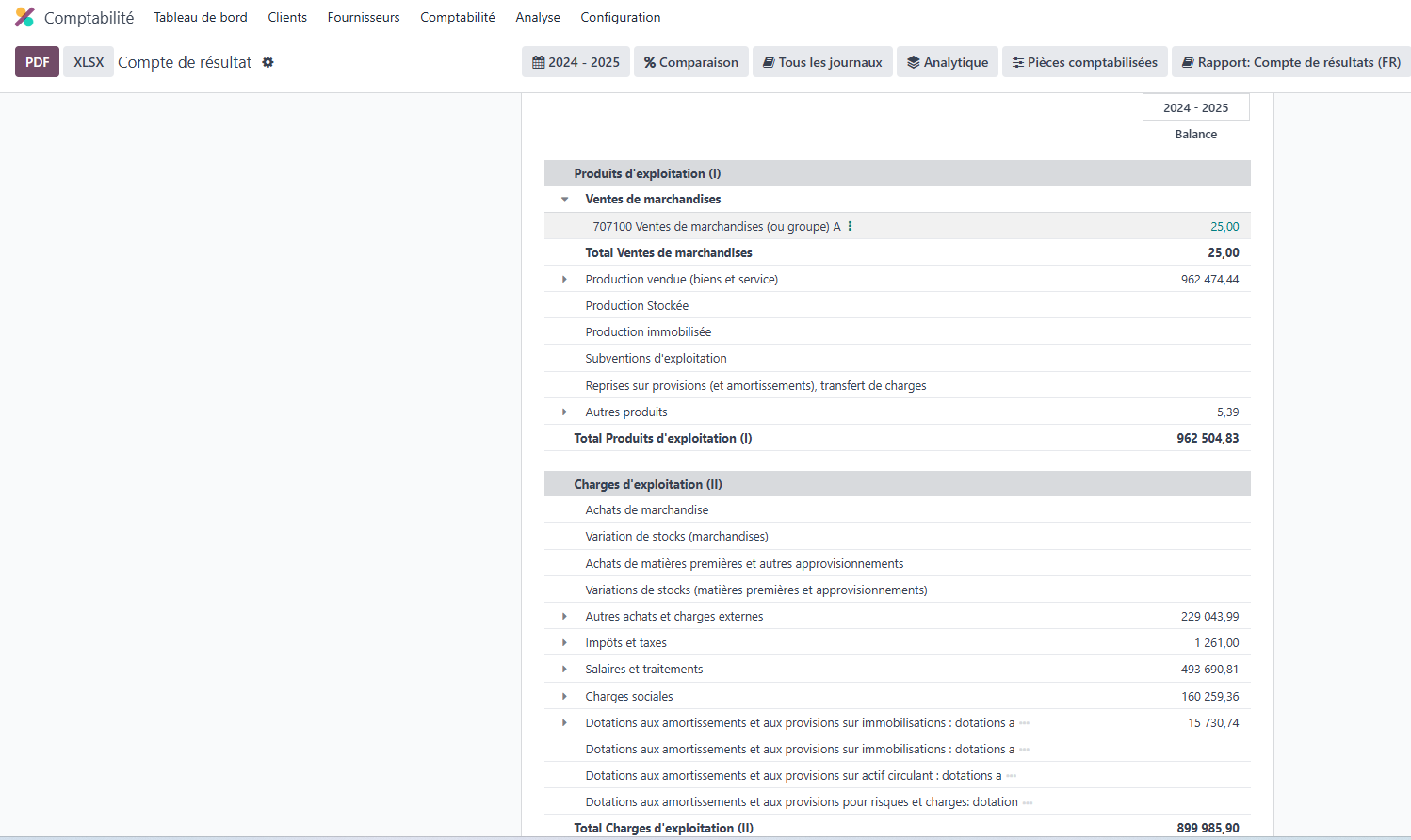
Task: Click the 25,00 balance amount link
Action: click(x=1224, y=227)
